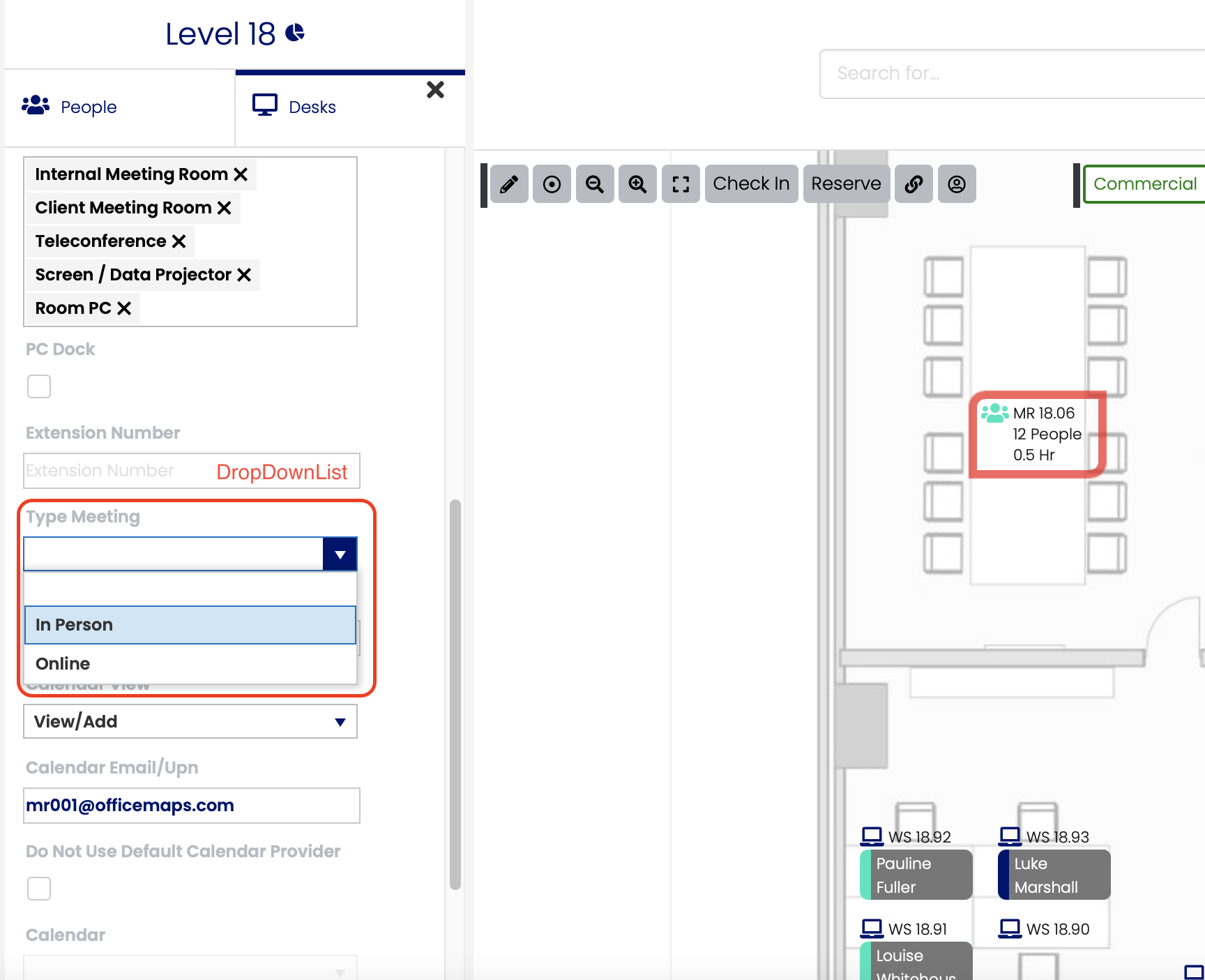Toggle Do Not Use Default Calendar Provider checkbox
The image size is (1205, 980).
(39, 889)
